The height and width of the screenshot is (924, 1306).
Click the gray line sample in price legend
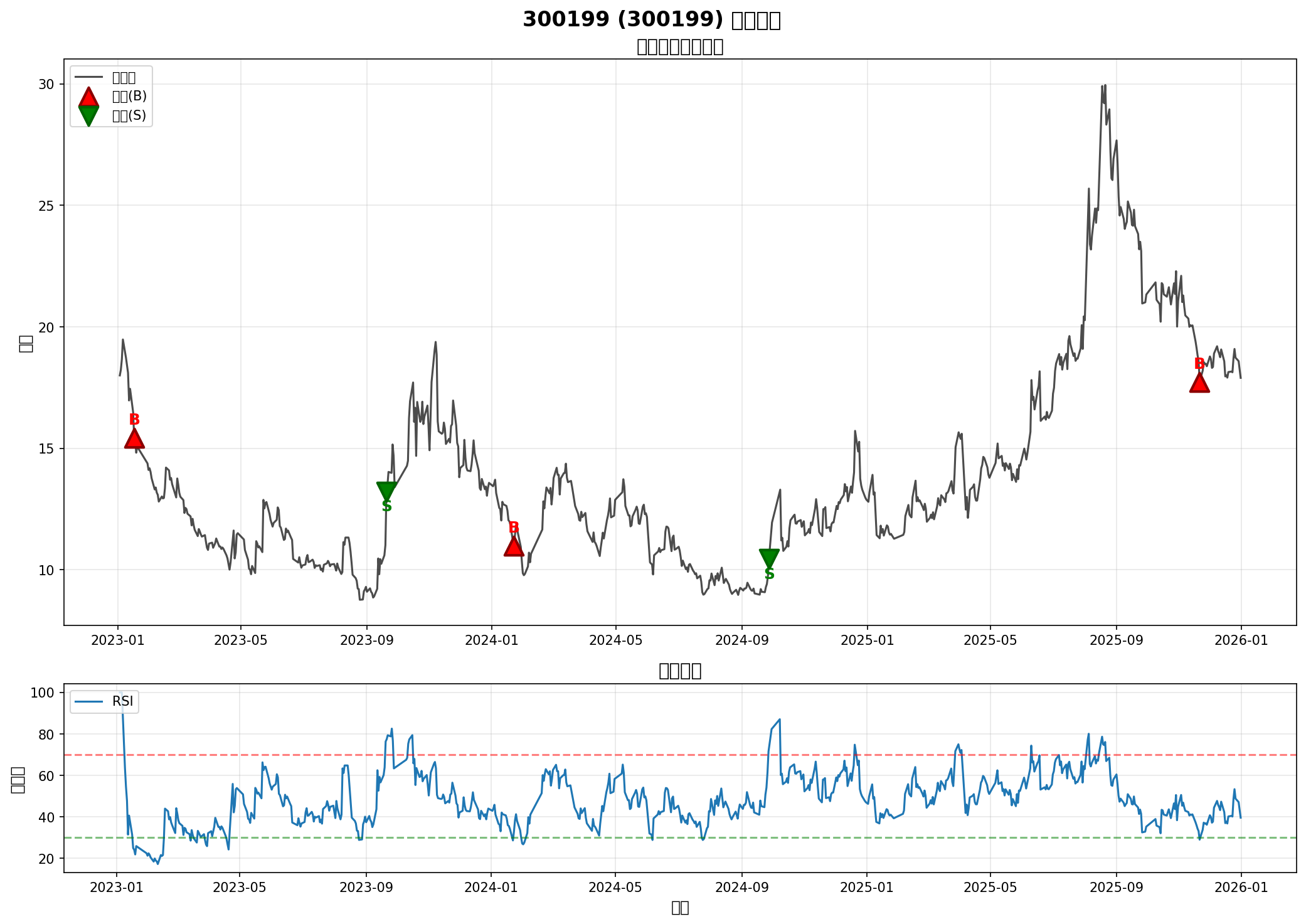pyautogui.click(x=88, y=77)
